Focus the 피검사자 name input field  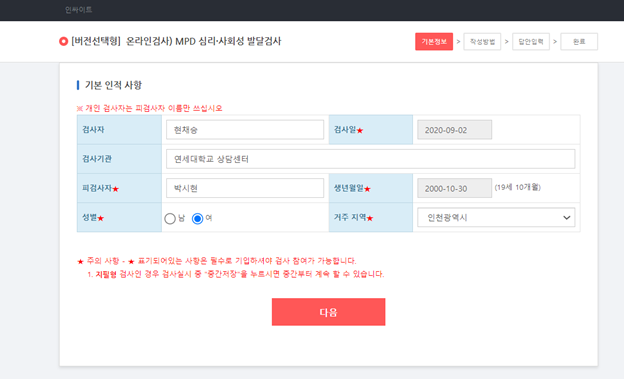click(245, 188)
